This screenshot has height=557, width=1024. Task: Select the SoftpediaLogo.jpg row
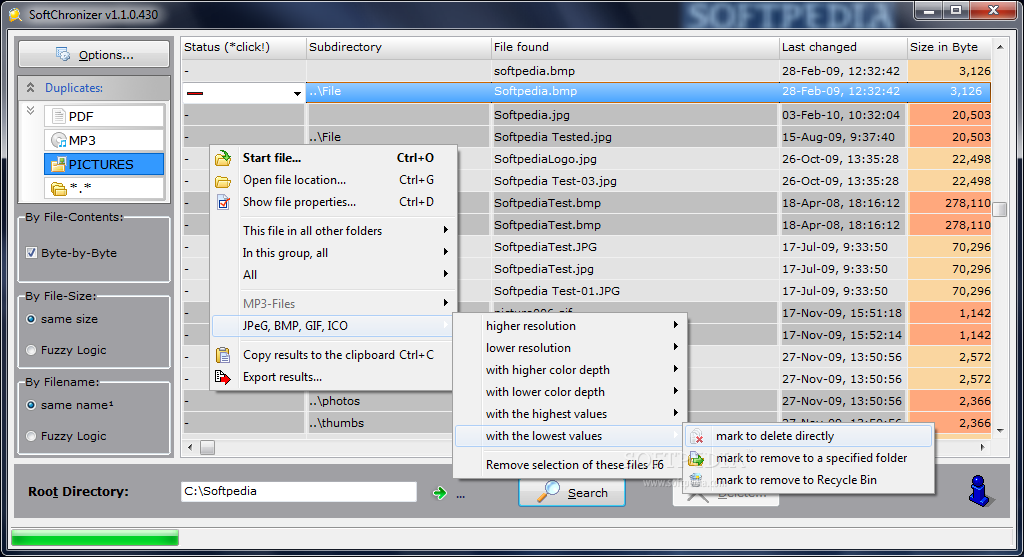[x=586, y=159]
